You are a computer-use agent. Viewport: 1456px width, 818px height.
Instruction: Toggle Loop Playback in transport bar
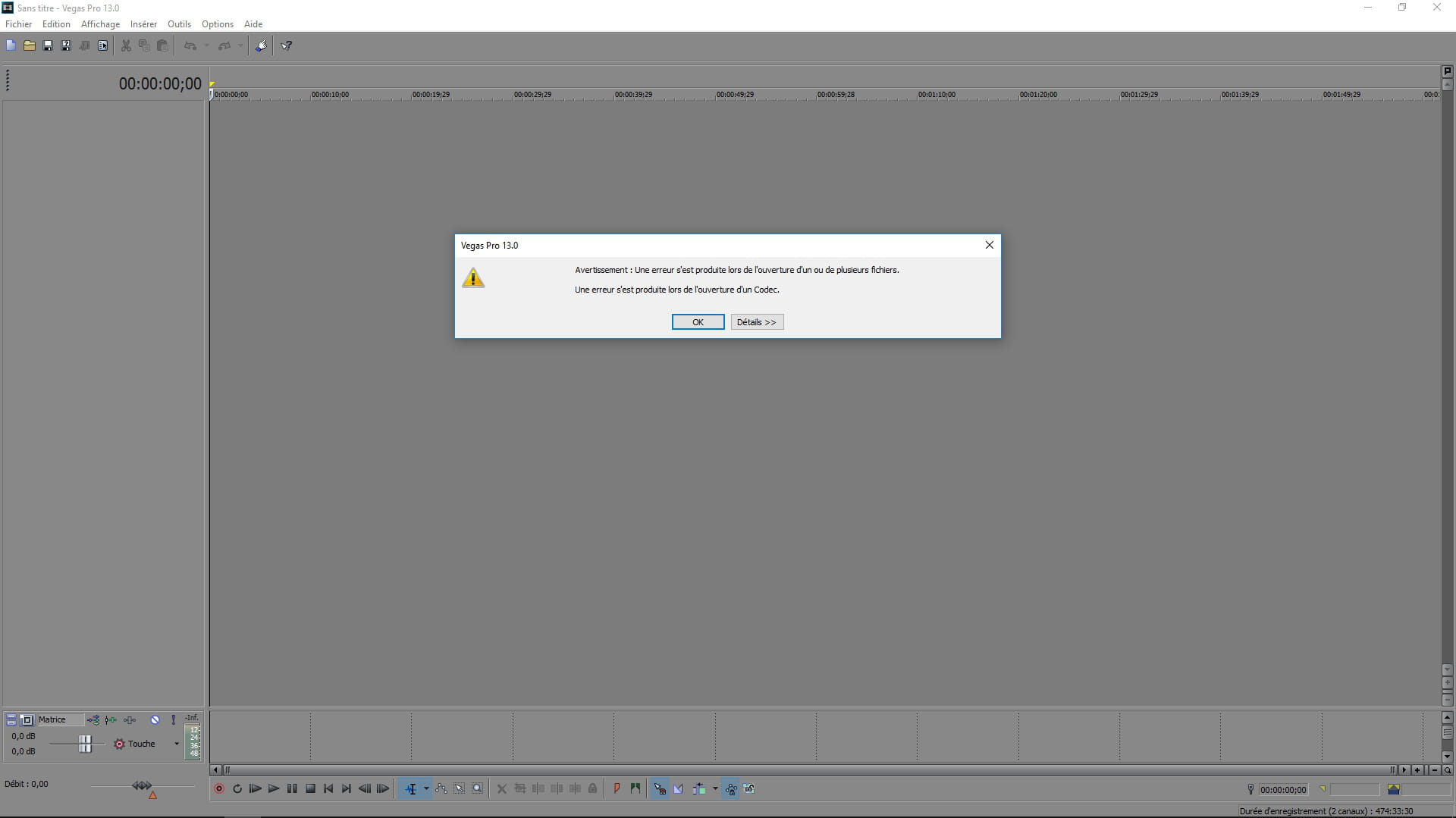[237, 788]
